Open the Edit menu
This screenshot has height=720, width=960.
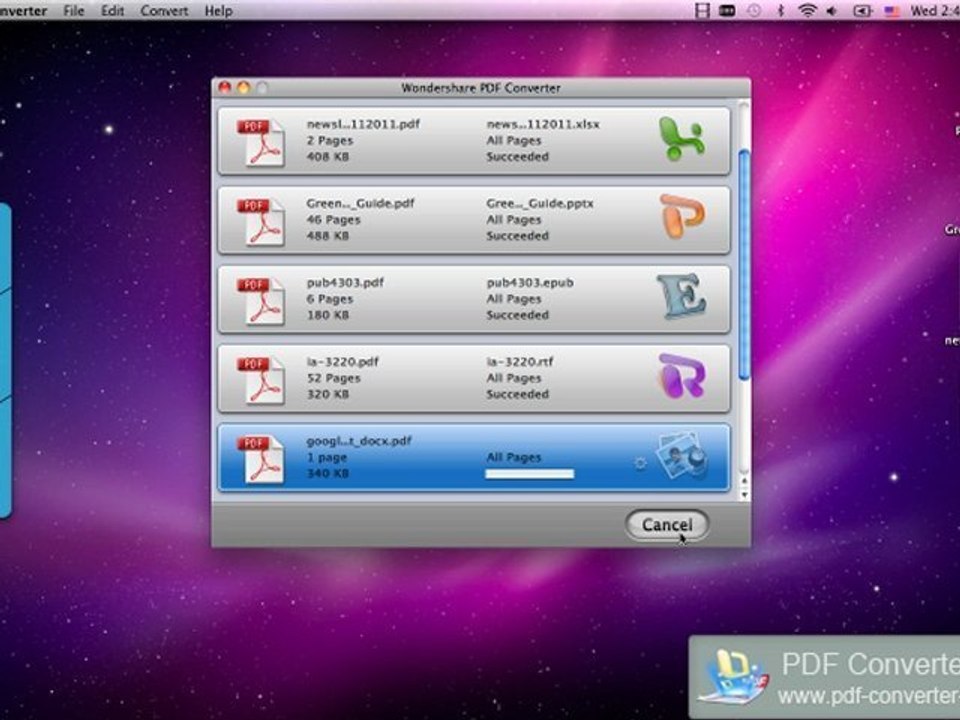tap(113, 10)
